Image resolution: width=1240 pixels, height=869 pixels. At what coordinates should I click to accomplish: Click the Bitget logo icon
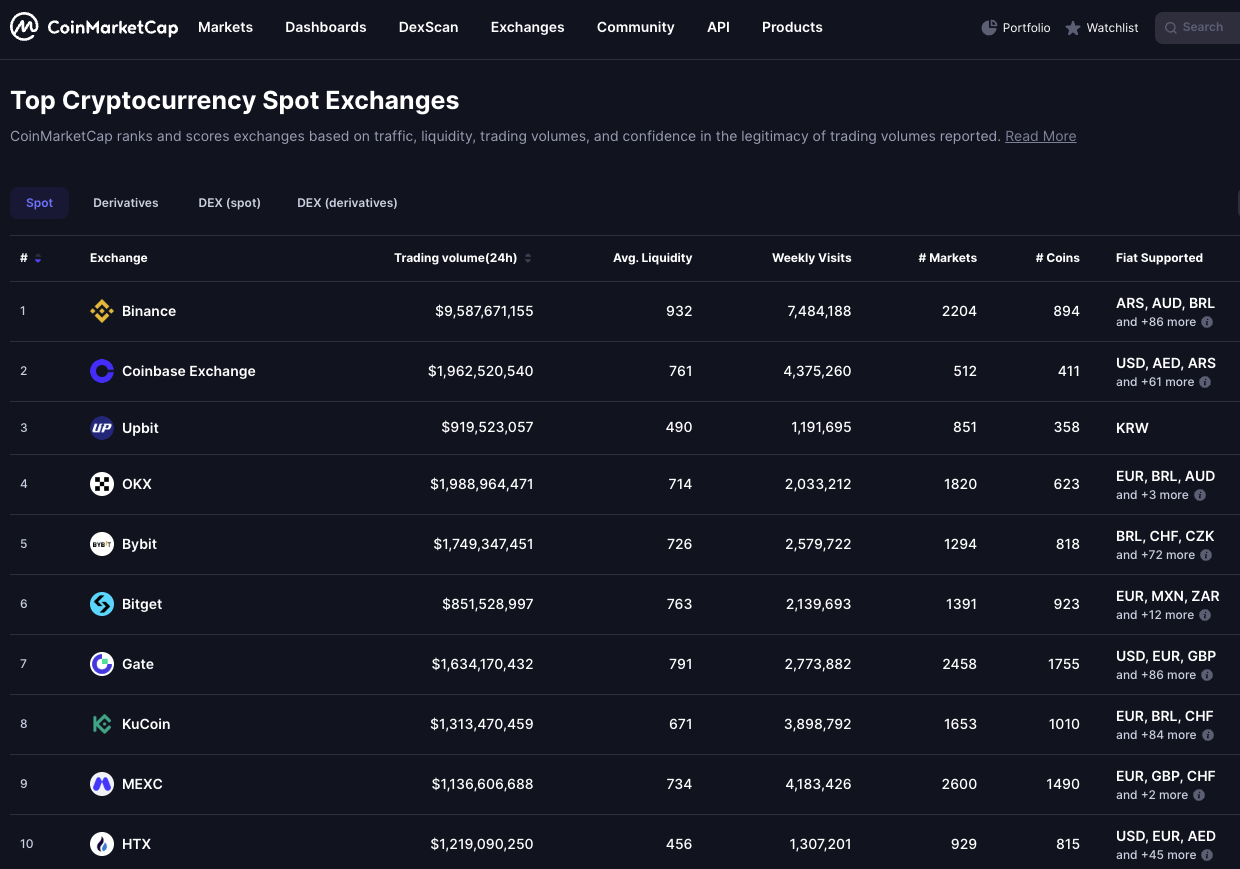tap(102, 604)
